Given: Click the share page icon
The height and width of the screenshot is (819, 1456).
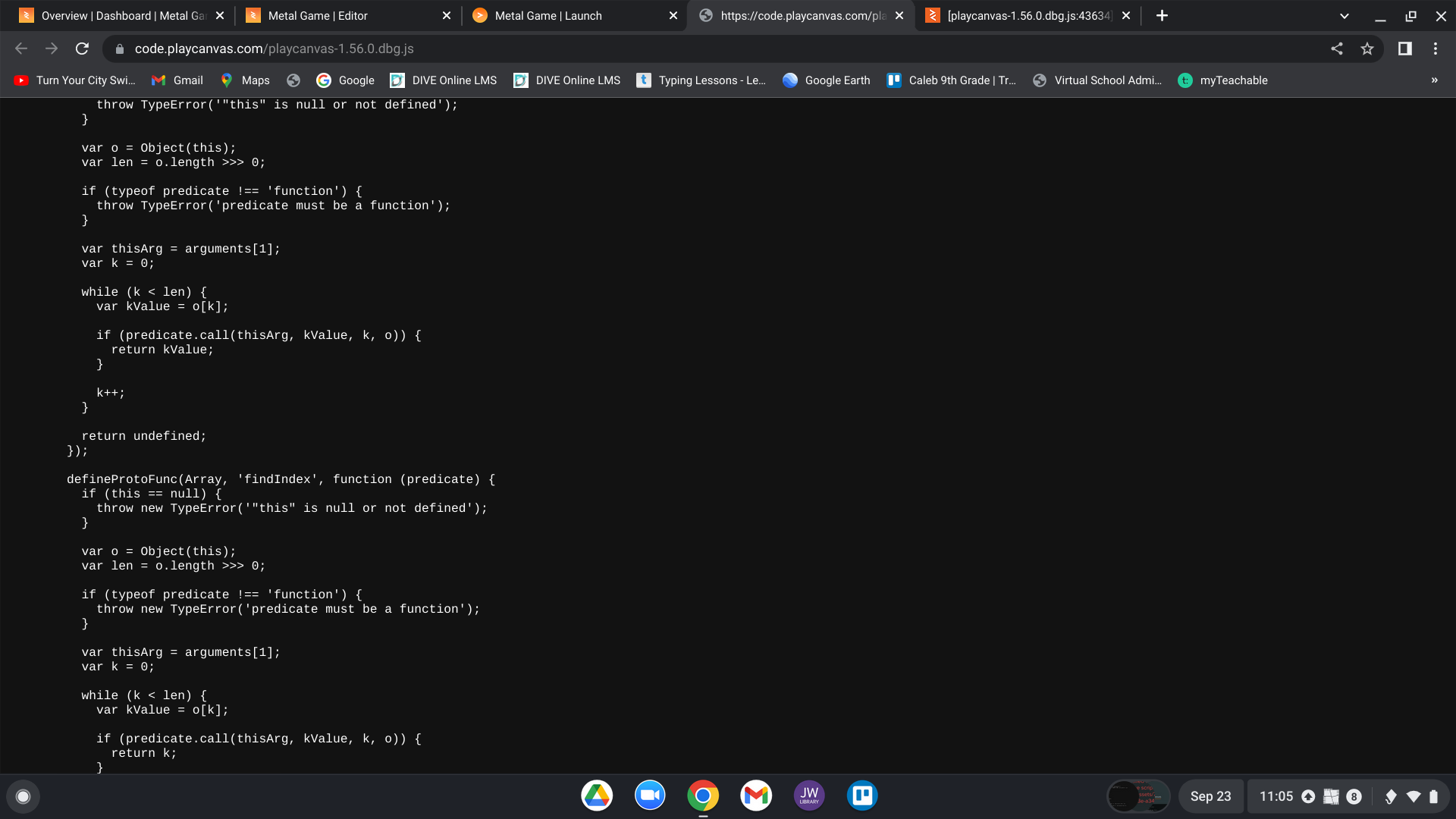Looking at the screenshot, I should (1336, 49).
